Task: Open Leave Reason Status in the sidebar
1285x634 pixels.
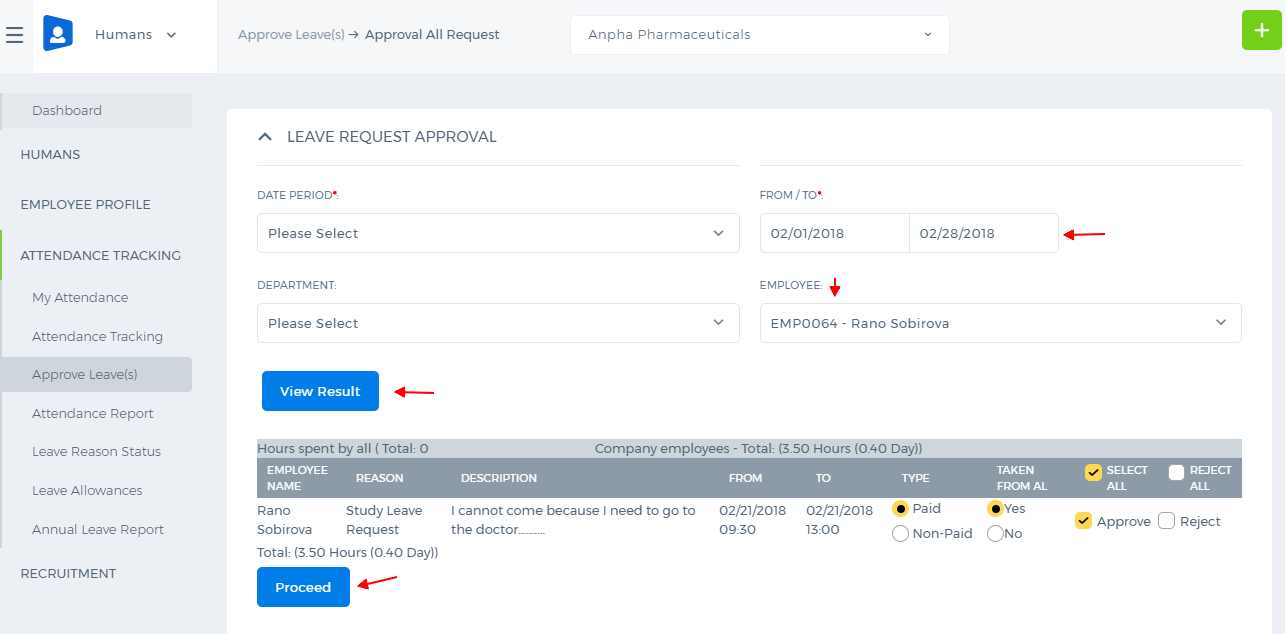Action: pos(96,452)
